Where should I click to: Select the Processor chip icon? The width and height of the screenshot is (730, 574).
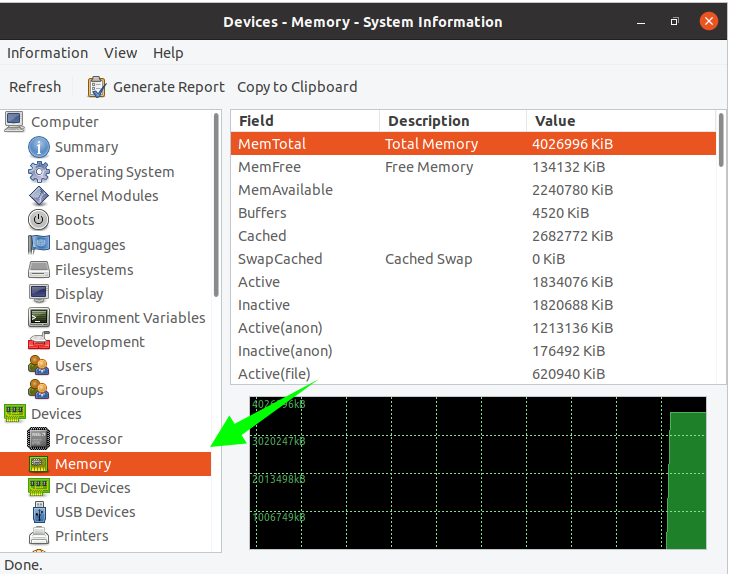pos(39,439)
